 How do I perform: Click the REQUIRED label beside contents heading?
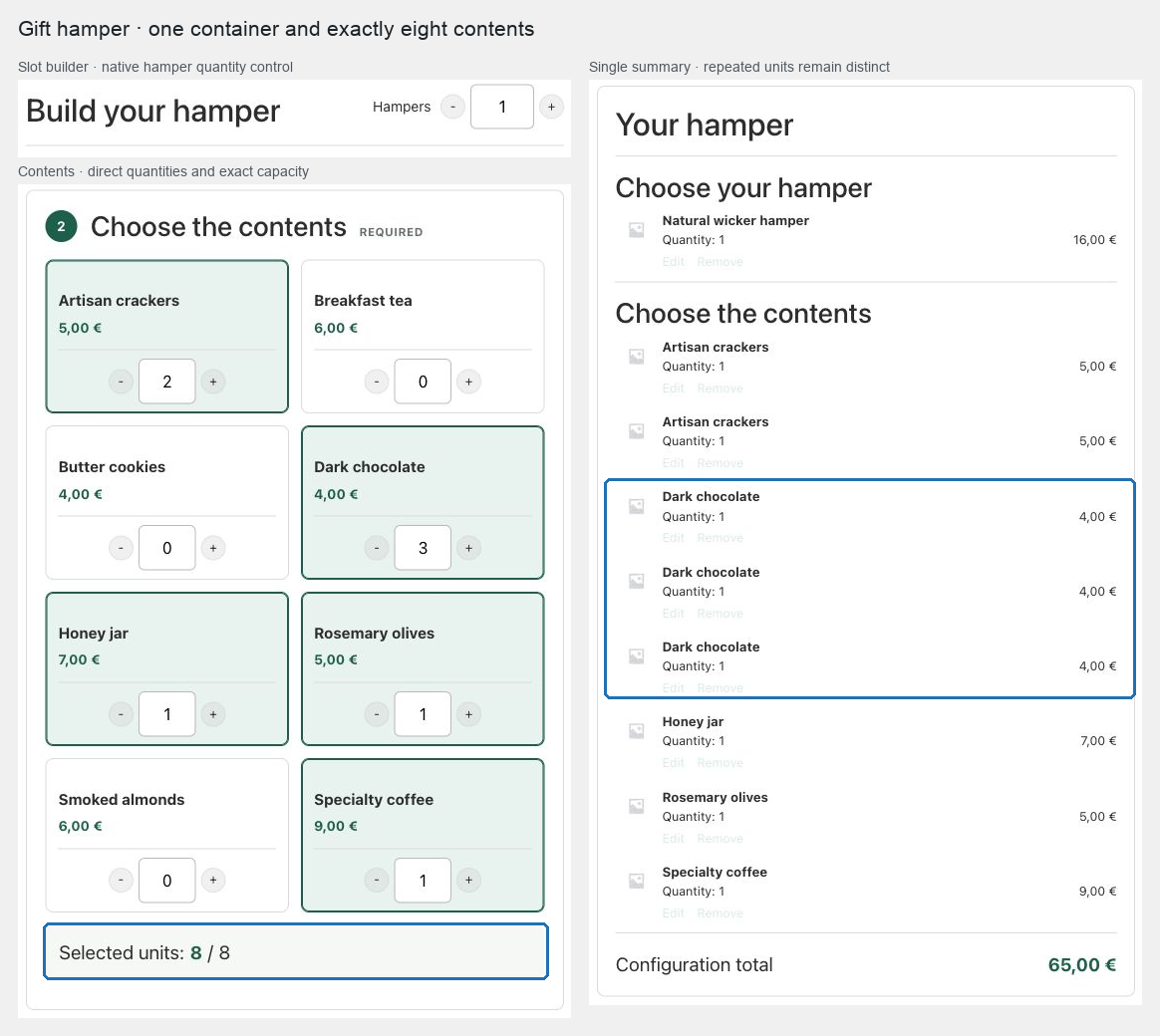tap(391, 232)
